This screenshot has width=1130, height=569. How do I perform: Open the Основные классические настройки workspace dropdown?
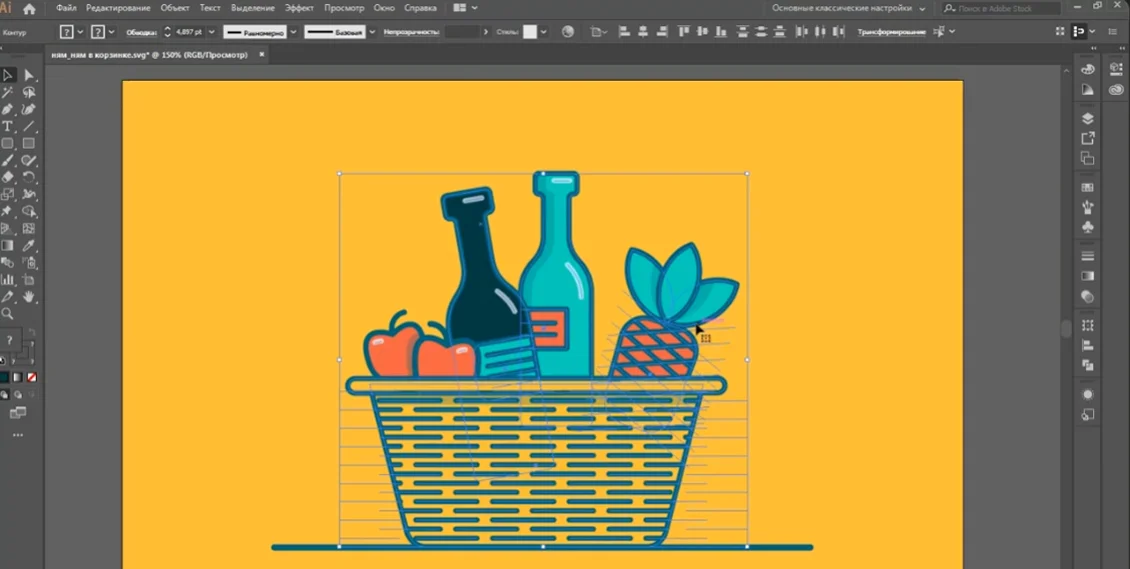(849, 9)
